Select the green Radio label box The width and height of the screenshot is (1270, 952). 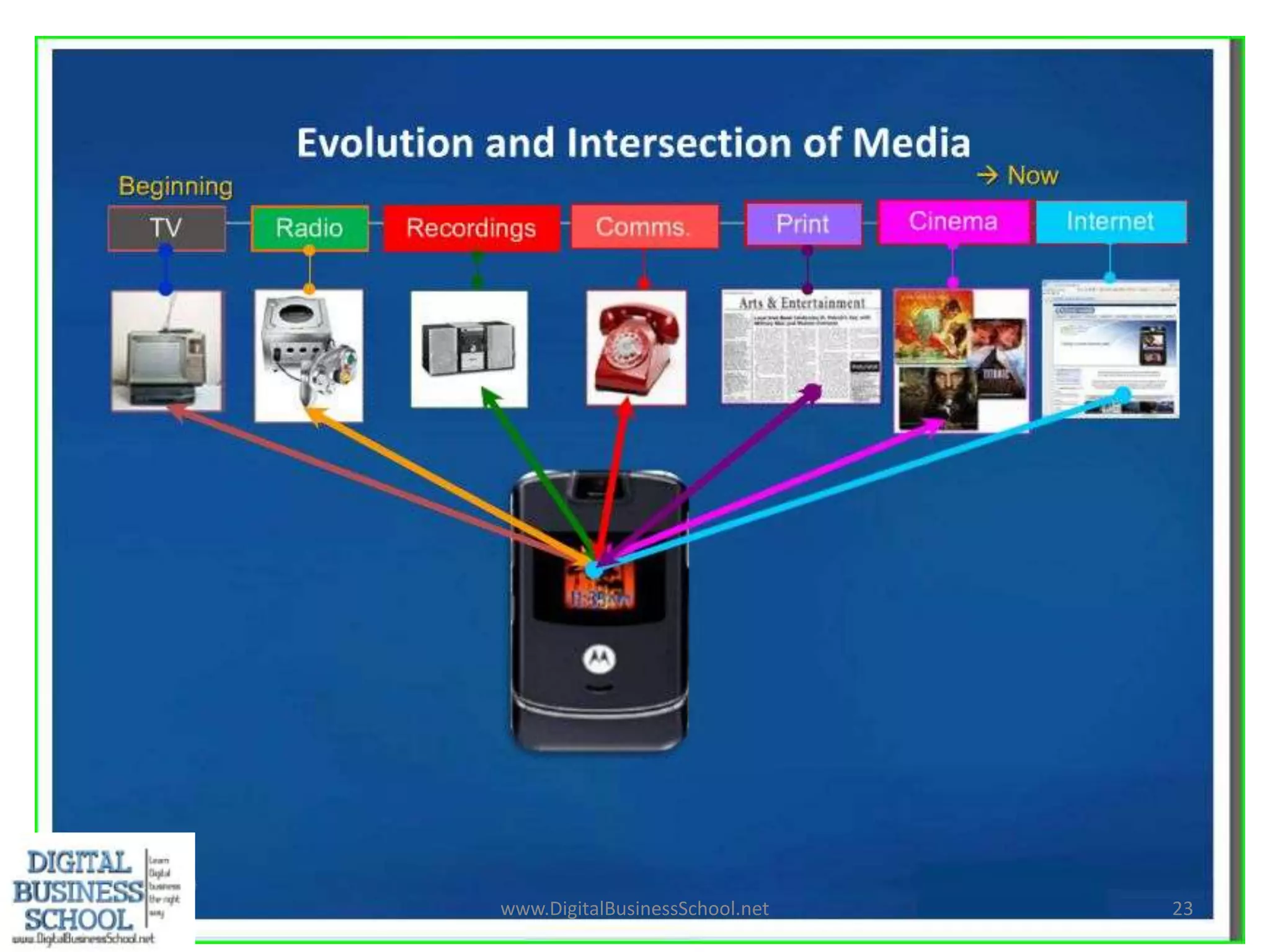309,228
